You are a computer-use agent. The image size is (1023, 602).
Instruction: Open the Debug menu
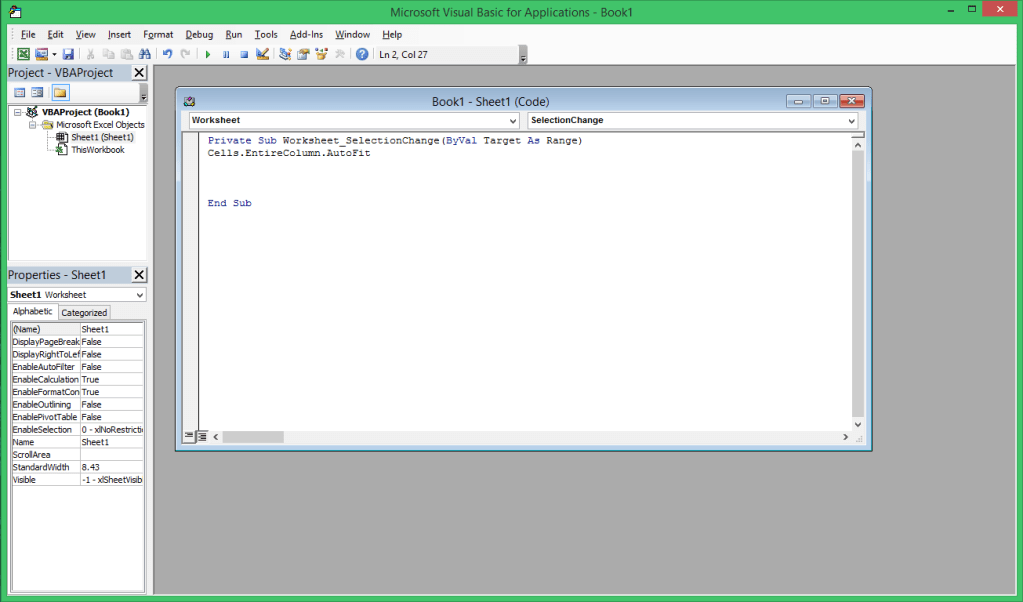[x=199, y=34]
